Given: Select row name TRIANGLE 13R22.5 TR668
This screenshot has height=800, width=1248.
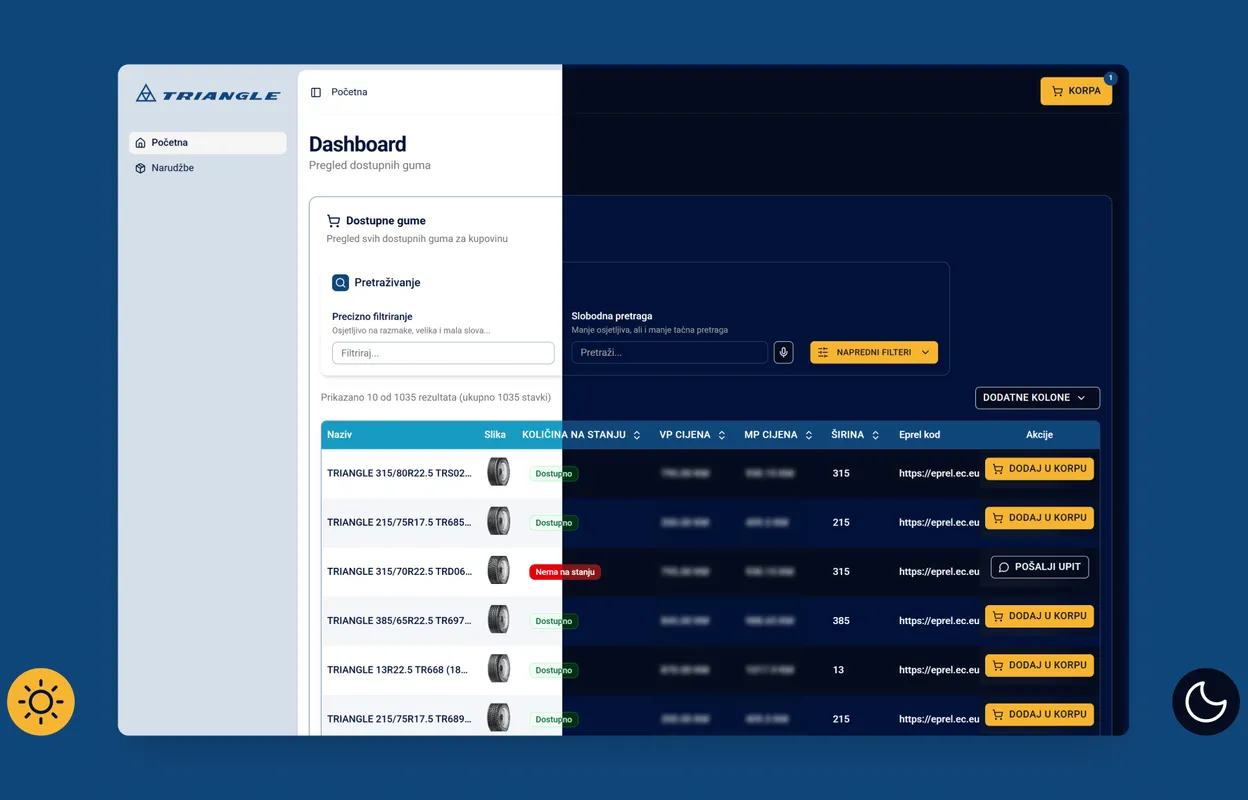Looking at the screenshot, I should [x=399, y=670].
